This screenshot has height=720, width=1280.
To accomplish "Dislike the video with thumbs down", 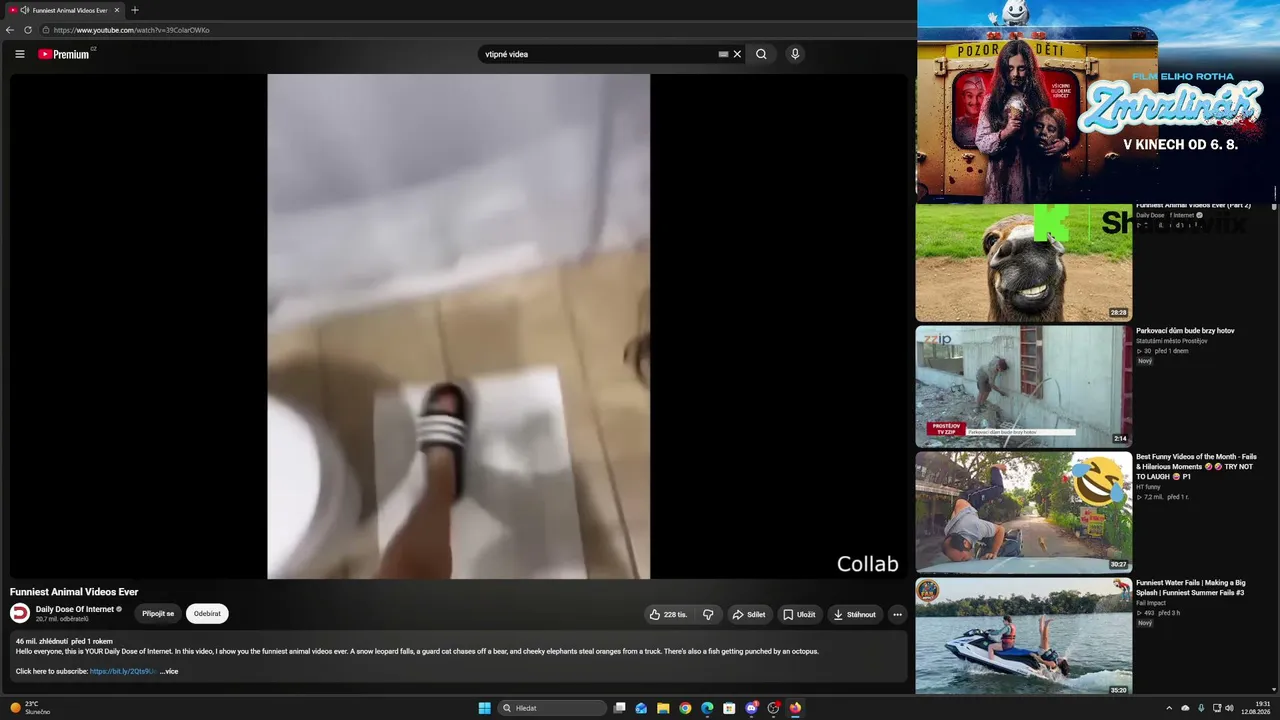I will pos(708,614).
